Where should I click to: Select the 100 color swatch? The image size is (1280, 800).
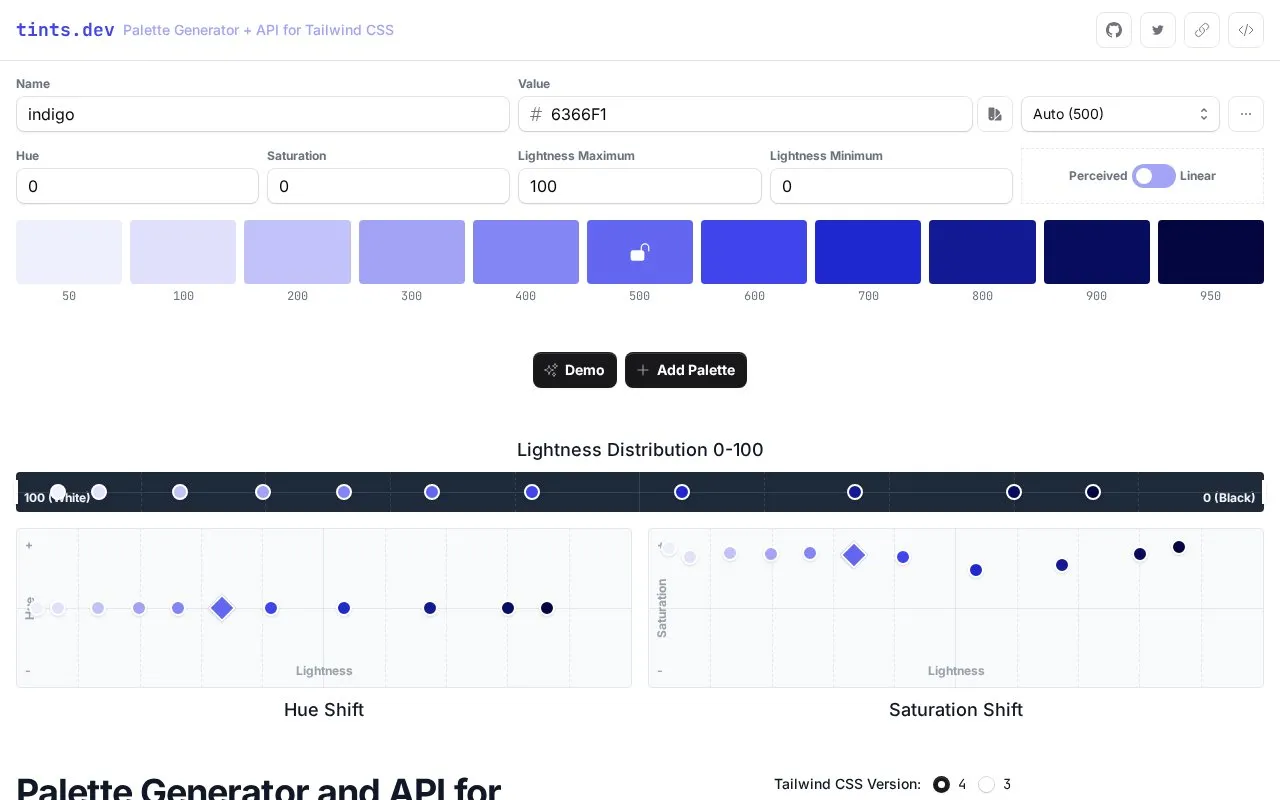[183, 252]
